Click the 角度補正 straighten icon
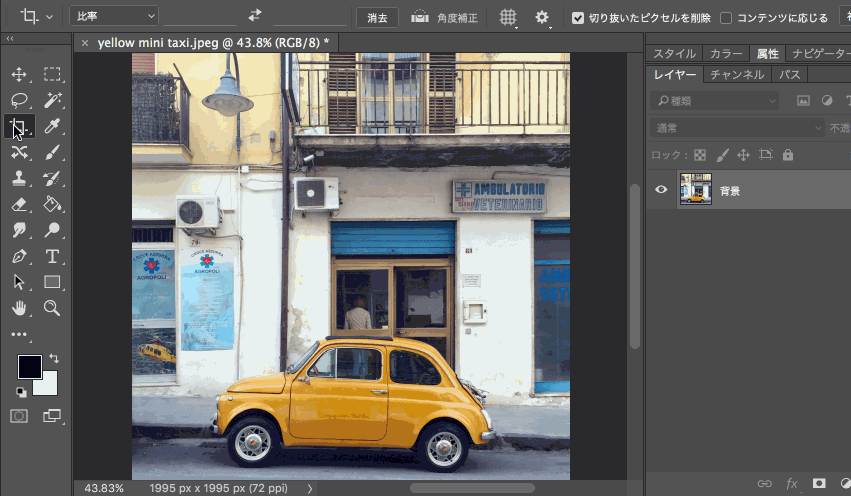Viewport: 851px width, 496px height. (421, 17)
